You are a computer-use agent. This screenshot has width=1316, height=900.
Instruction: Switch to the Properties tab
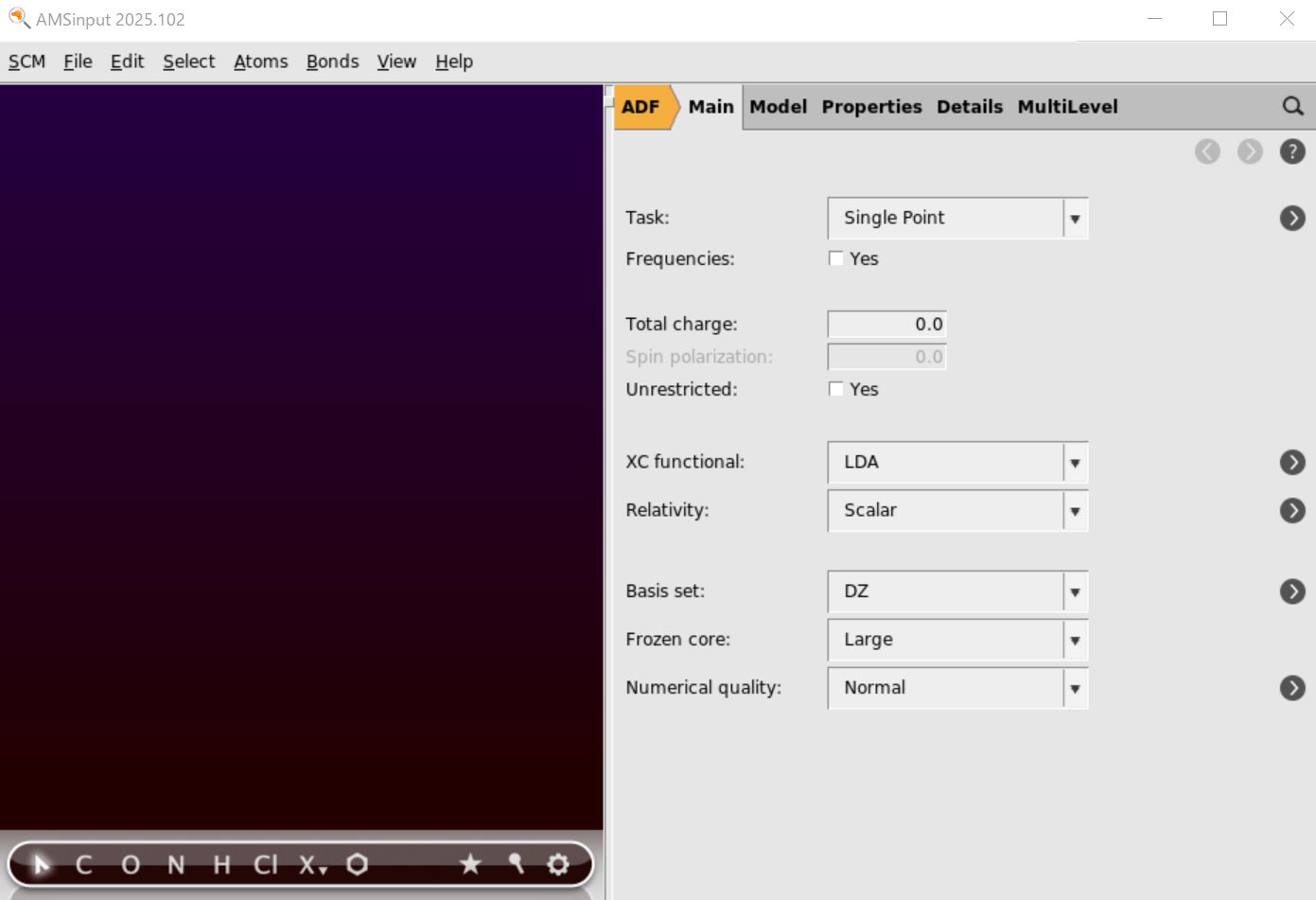click(x=871, y=107)
